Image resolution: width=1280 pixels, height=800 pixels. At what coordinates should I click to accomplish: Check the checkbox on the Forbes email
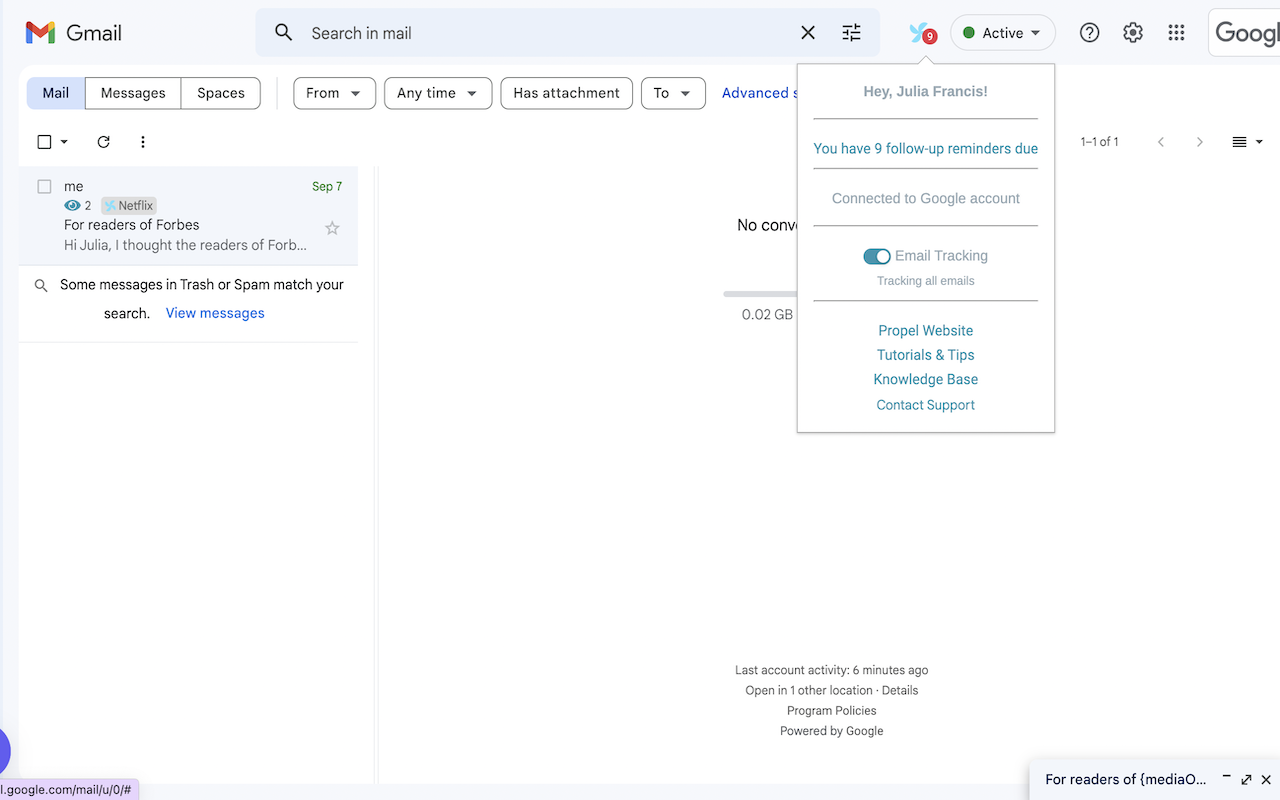pyautogui.click(x=44, y=186)
